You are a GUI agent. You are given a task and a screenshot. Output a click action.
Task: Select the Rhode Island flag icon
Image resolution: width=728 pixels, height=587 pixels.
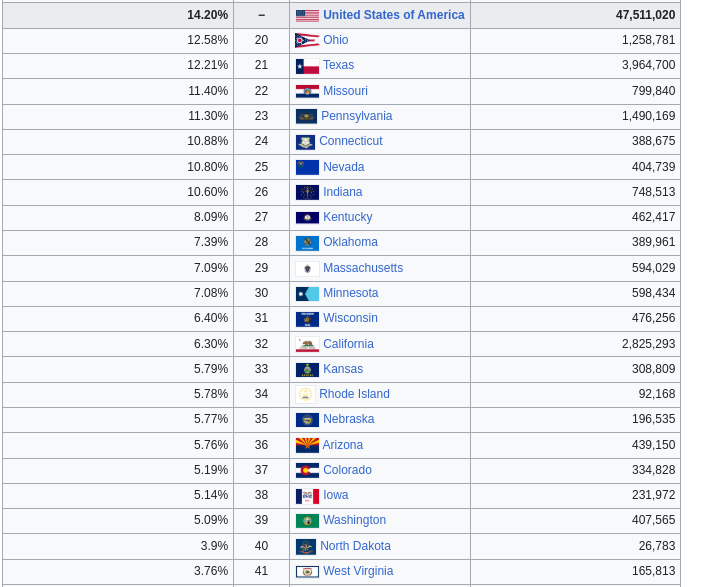pos(306,394)
